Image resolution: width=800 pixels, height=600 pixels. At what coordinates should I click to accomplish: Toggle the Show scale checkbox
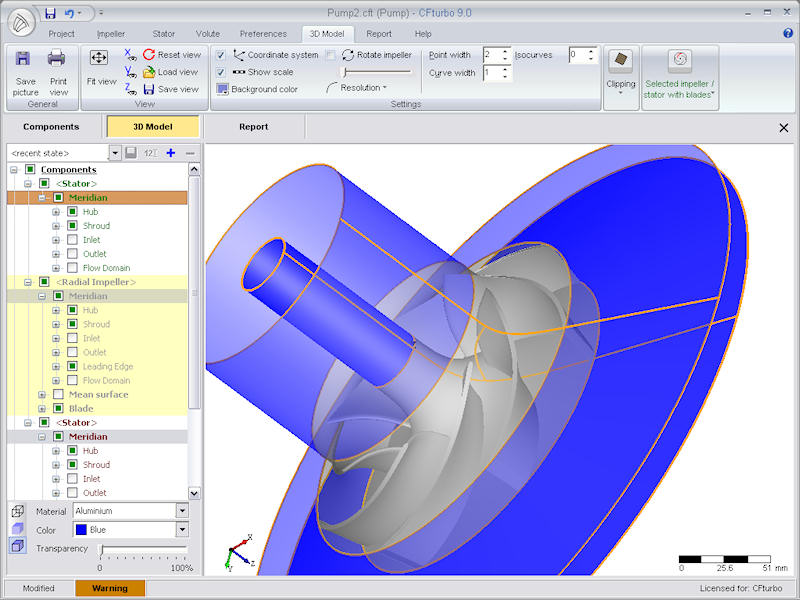click(x=220, y=72)
